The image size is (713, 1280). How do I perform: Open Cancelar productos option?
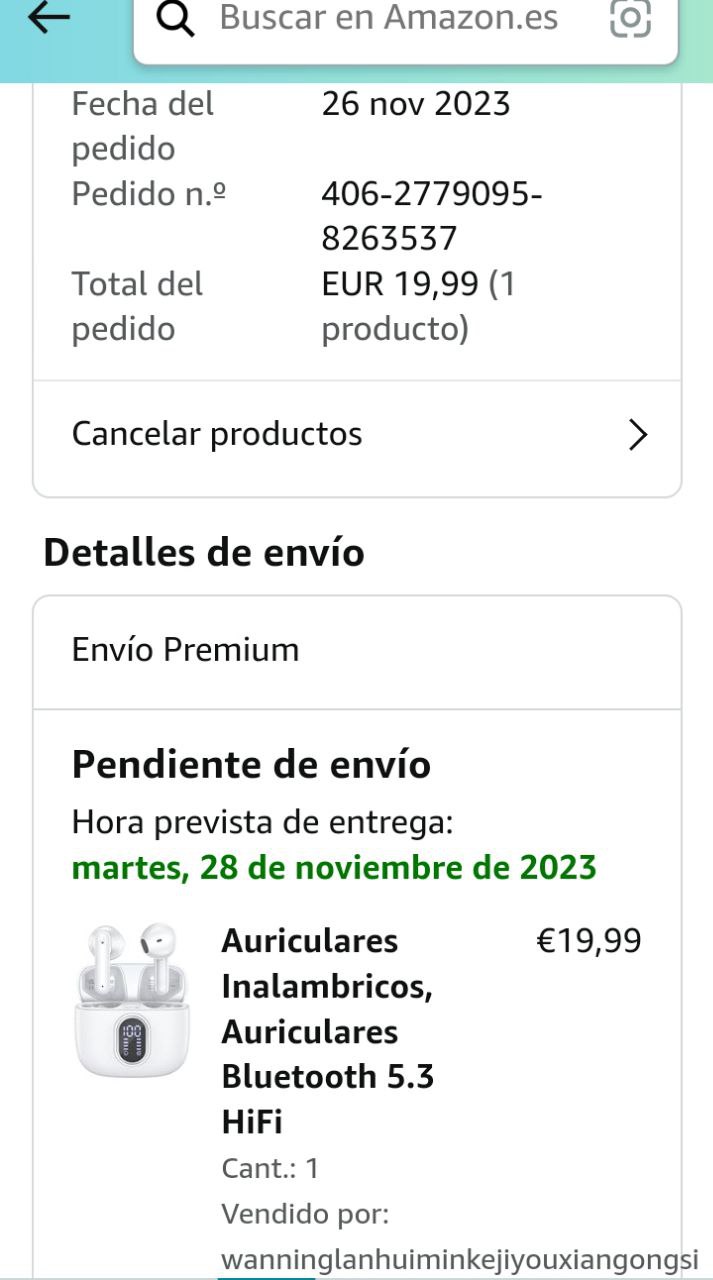217,434
